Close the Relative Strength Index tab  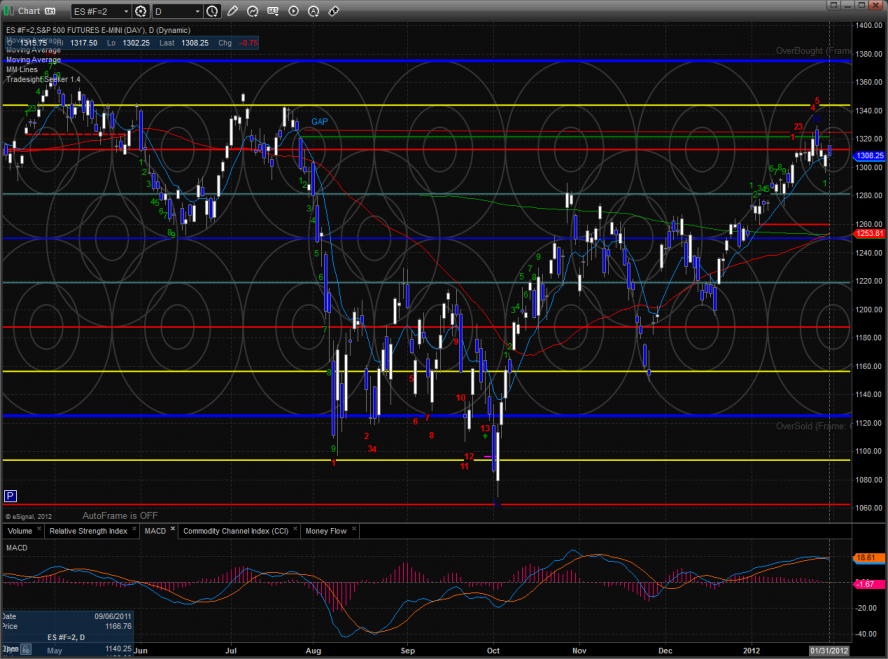[x=134, y=529]
